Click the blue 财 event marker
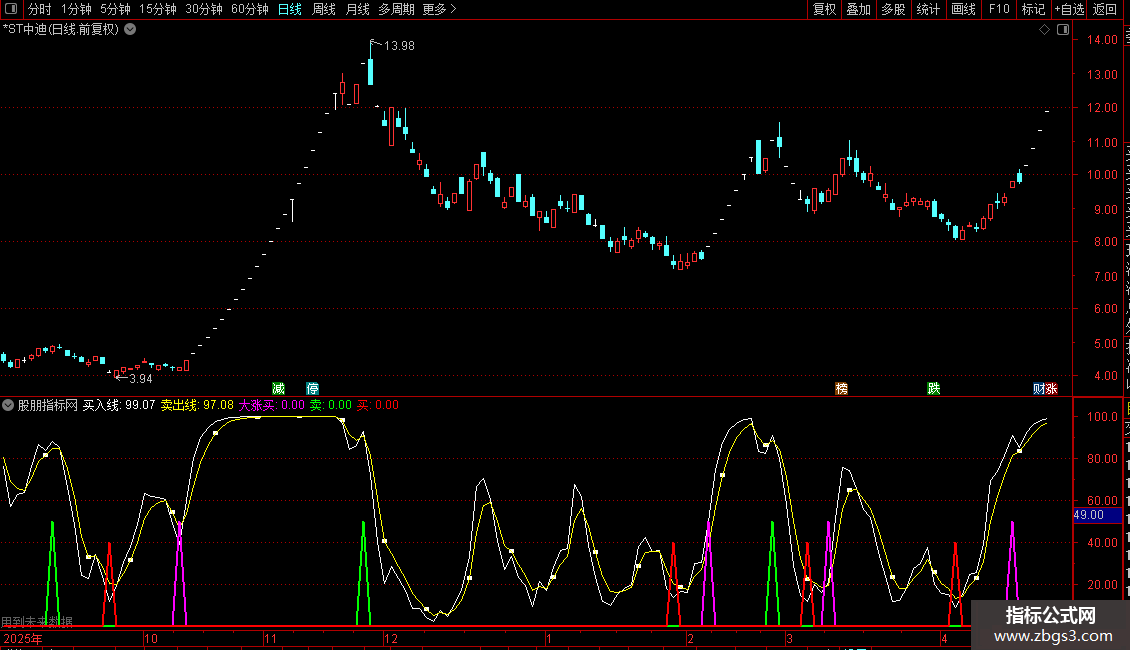Screen dimensions: 1130x650 point(1038,388)
